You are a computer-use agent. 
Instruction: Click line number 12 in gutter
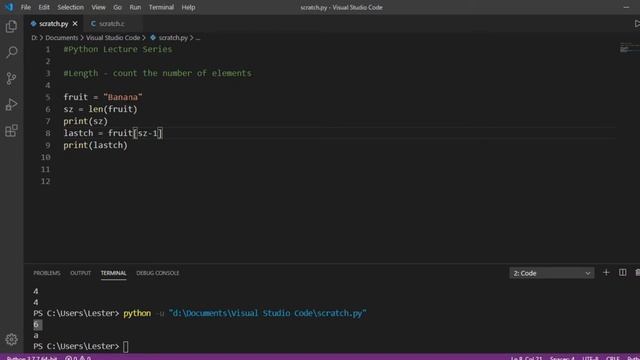[x=46, y=181]
